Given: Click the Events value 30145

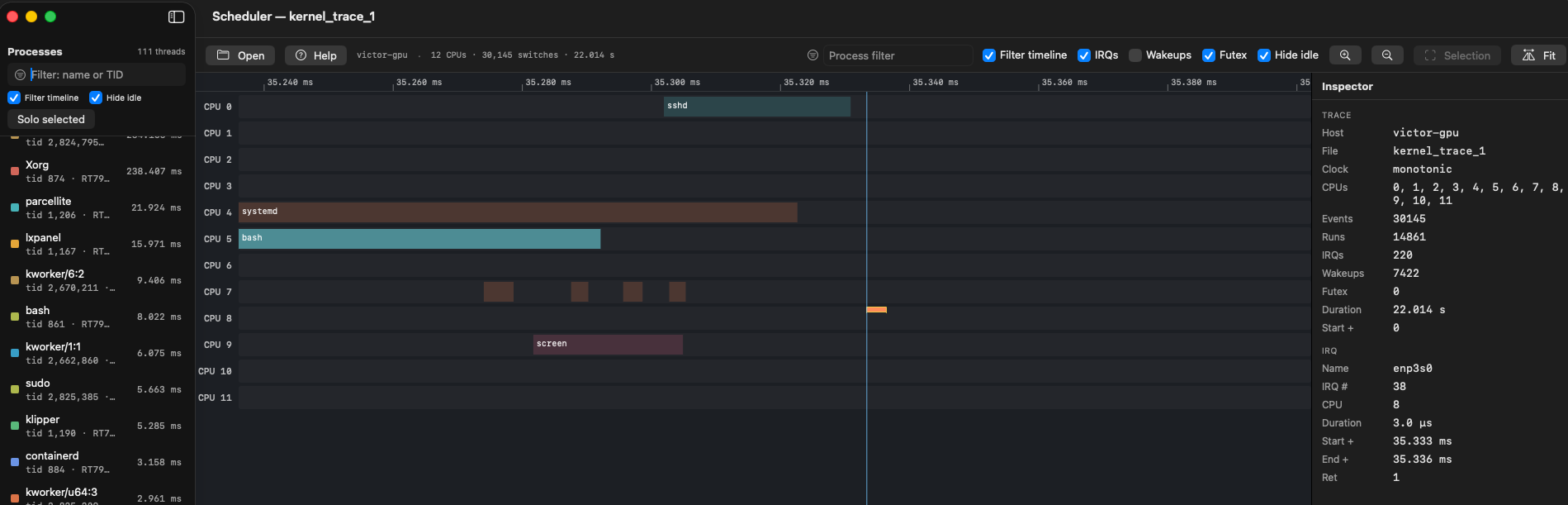Looking at the screenshot, I should (x=1409, y=218).
